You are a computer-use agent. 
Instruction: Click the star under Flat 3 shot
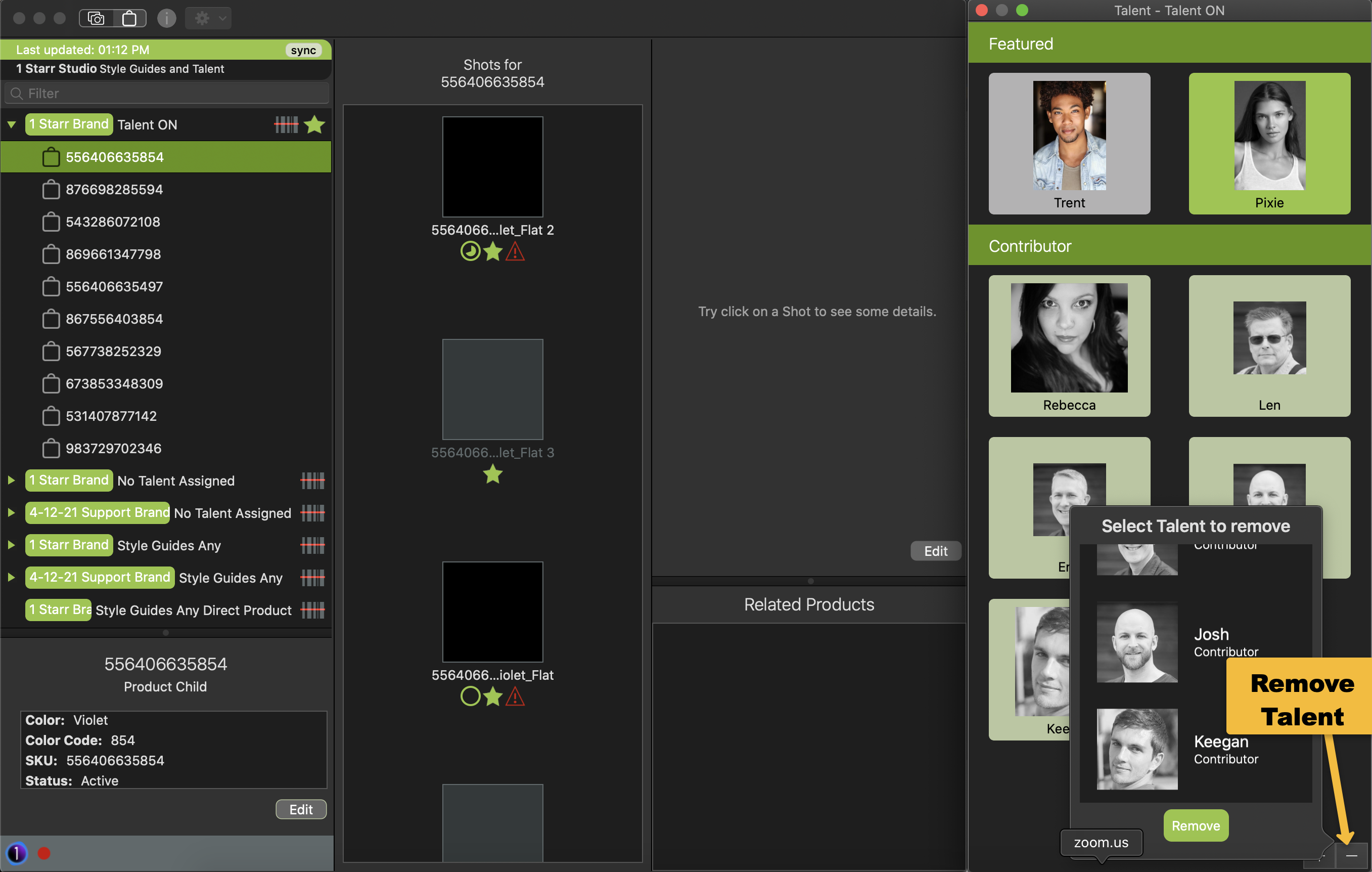[492, 474]
